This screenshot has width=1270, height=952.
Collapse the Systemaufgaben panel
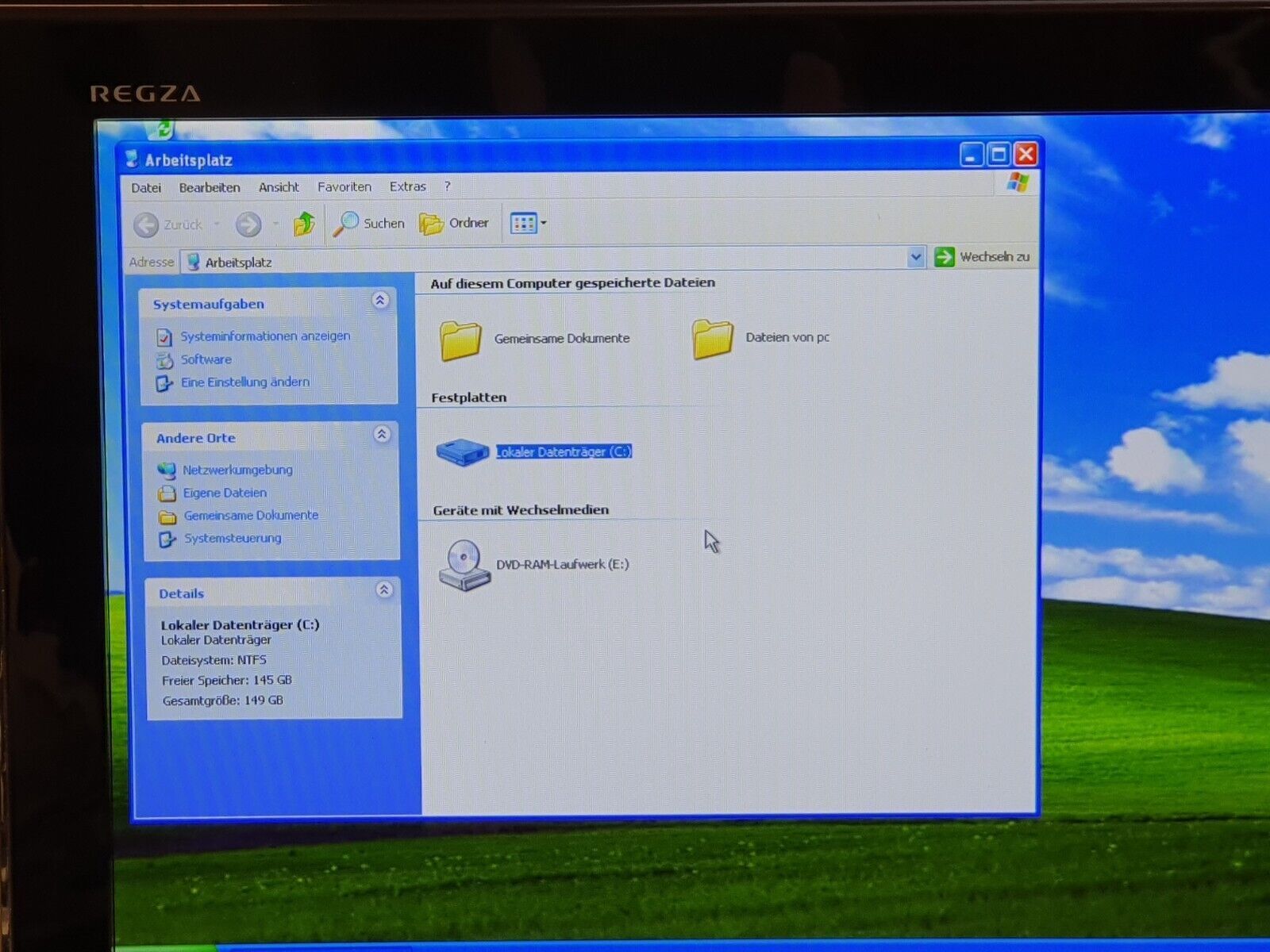(x=380, y=301)
